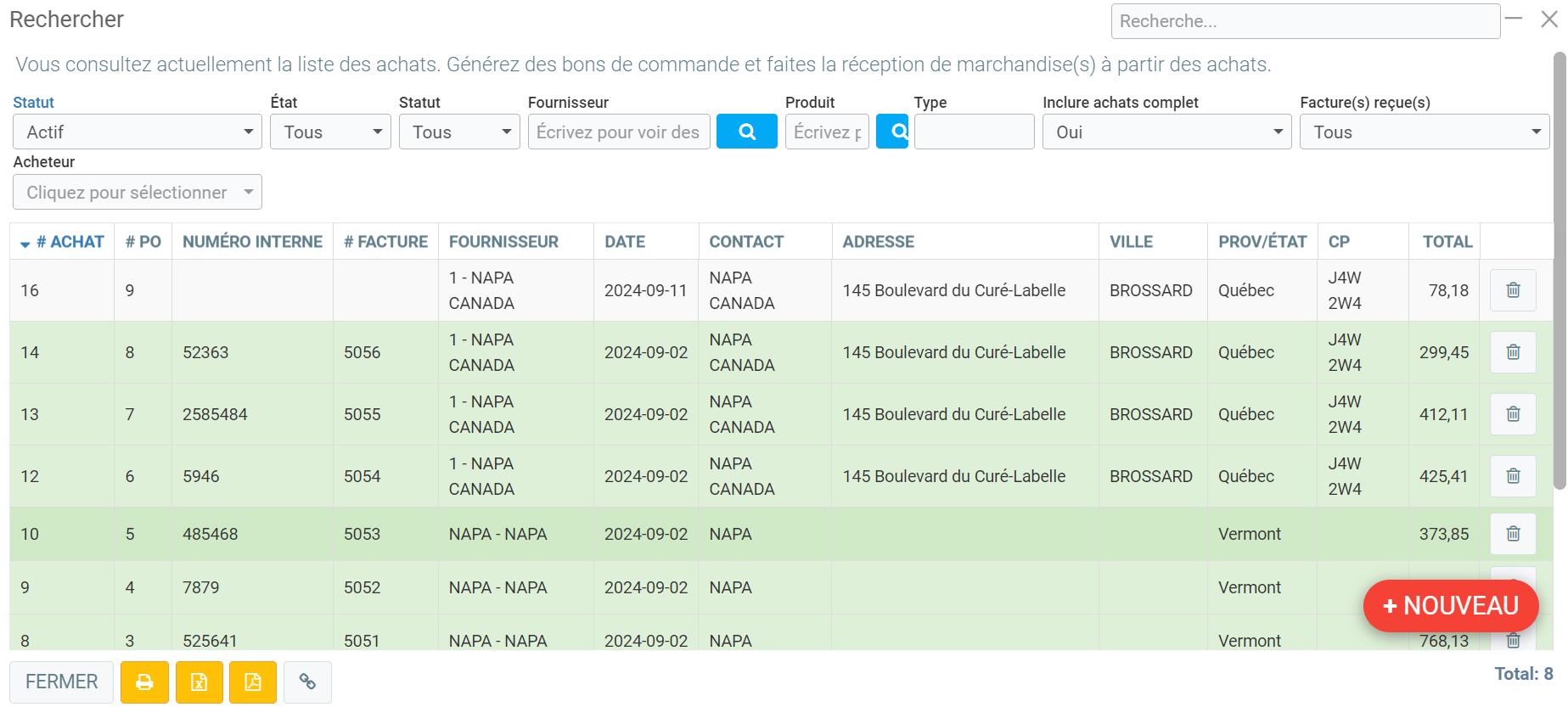Expand the État dropdown
The width and height of the screenshot is (1568, 707).
(330, 132)
